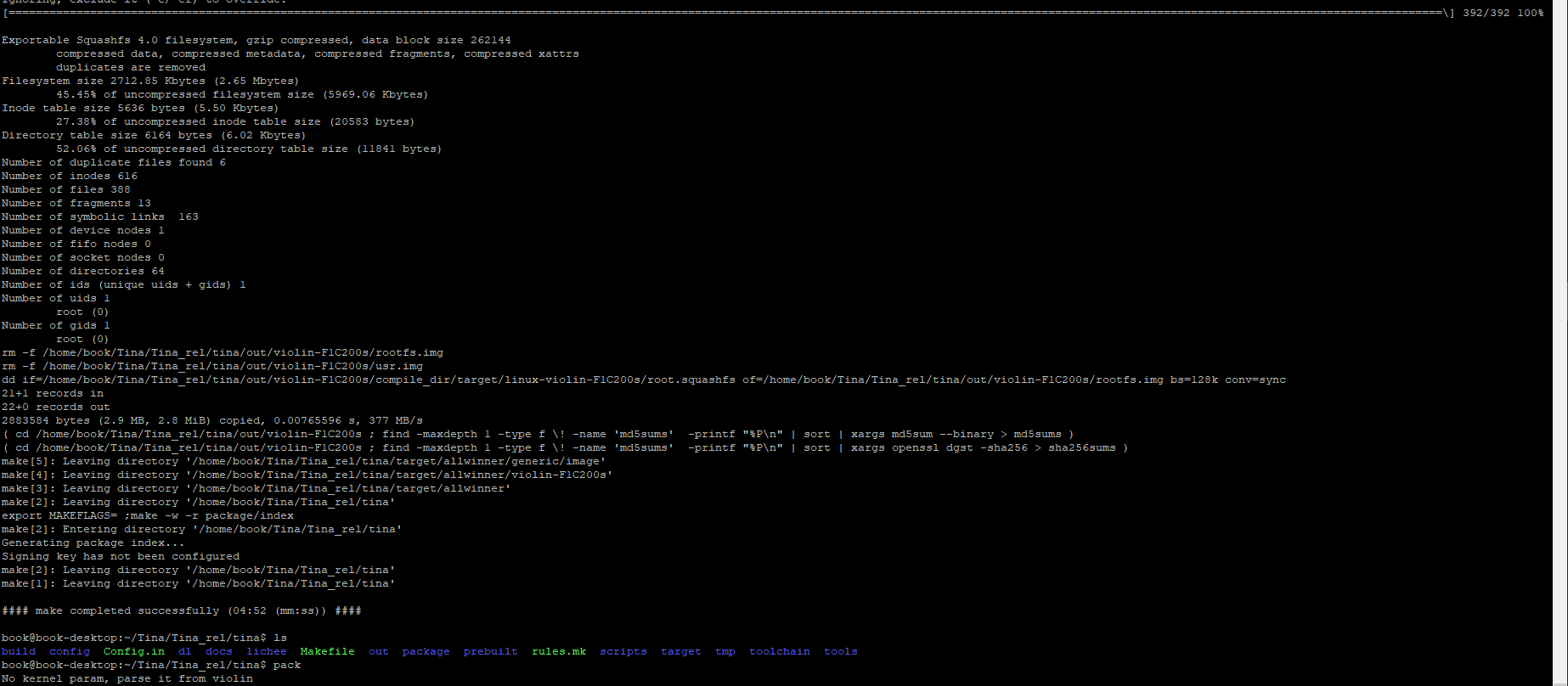Click 'make[2]: Entering directory' line
The image size is (1568, 686).
coord(202,529)
